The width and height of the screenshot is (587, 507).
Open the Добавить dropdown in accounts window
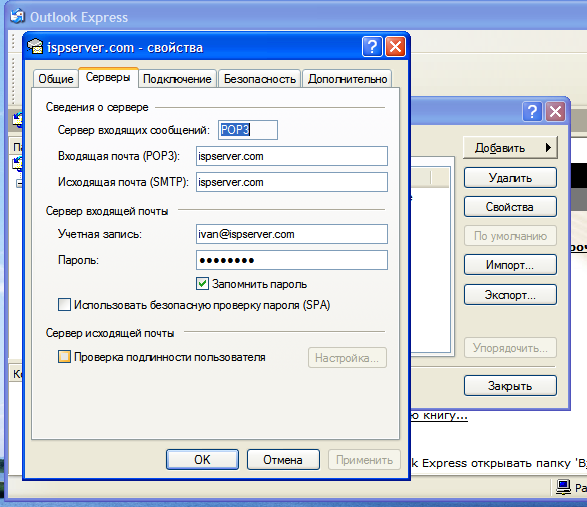(x=510, y=148)
